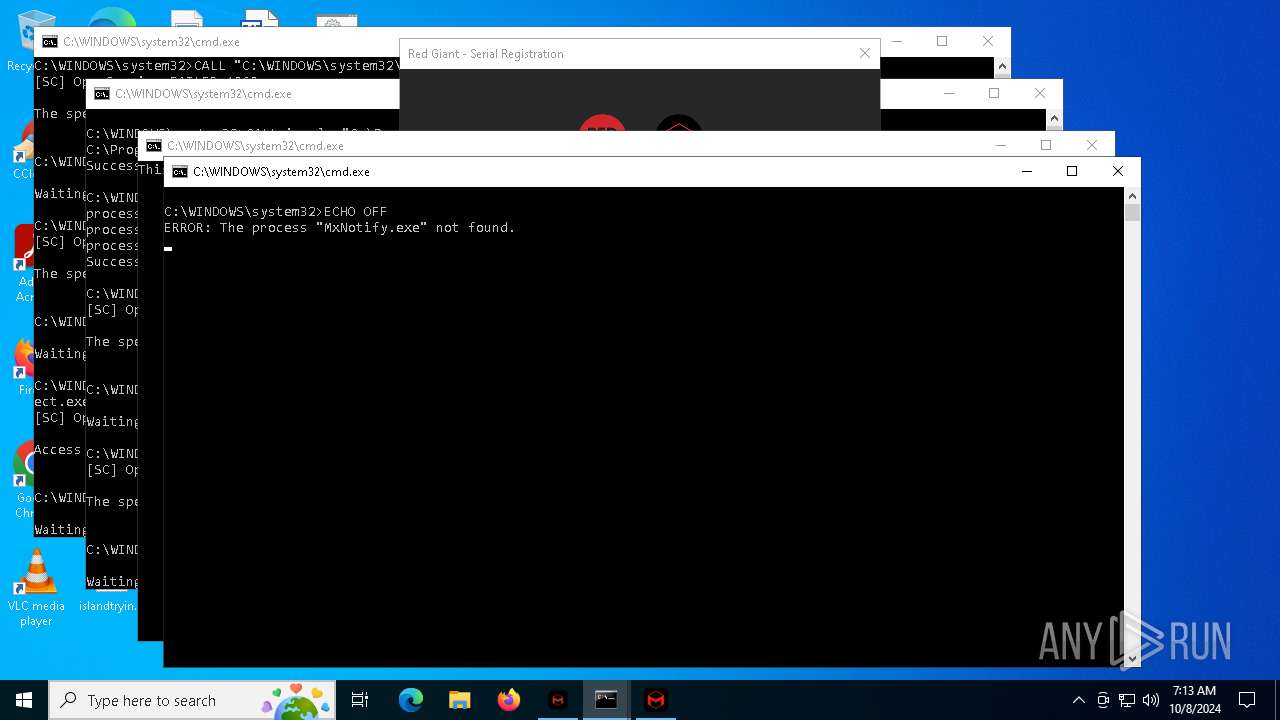
Task: Maximize the backmost cmd.exe window
Action: (942, 41)
